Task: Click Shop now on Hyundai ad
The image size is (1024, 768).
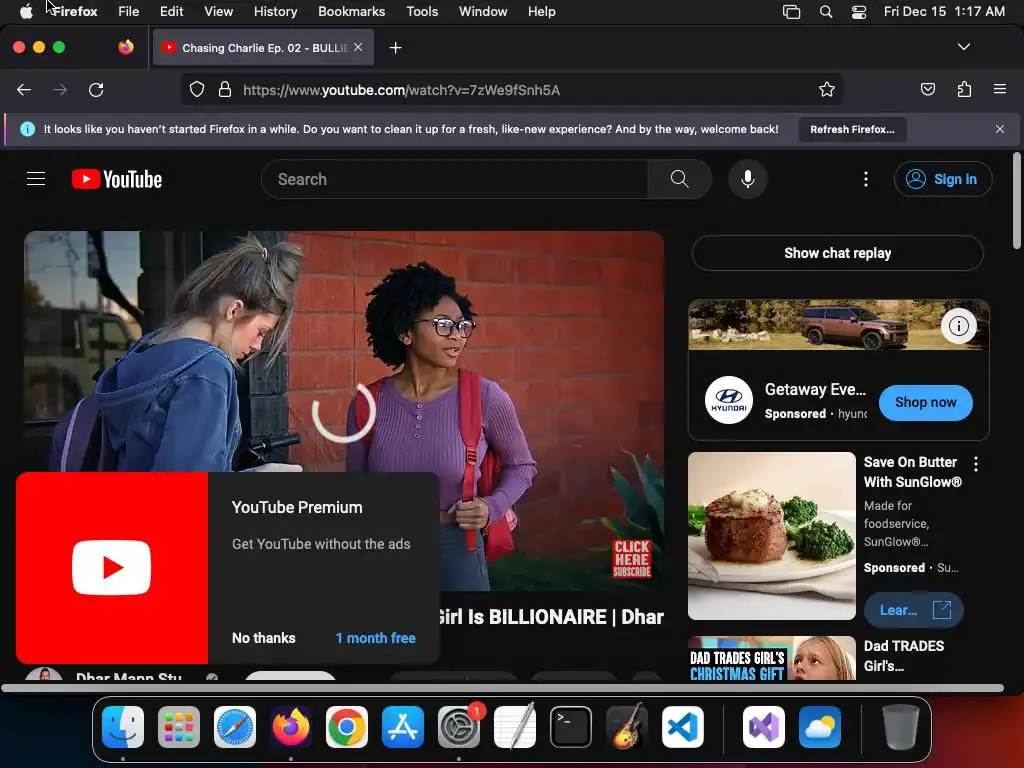Action: (925, 402)
